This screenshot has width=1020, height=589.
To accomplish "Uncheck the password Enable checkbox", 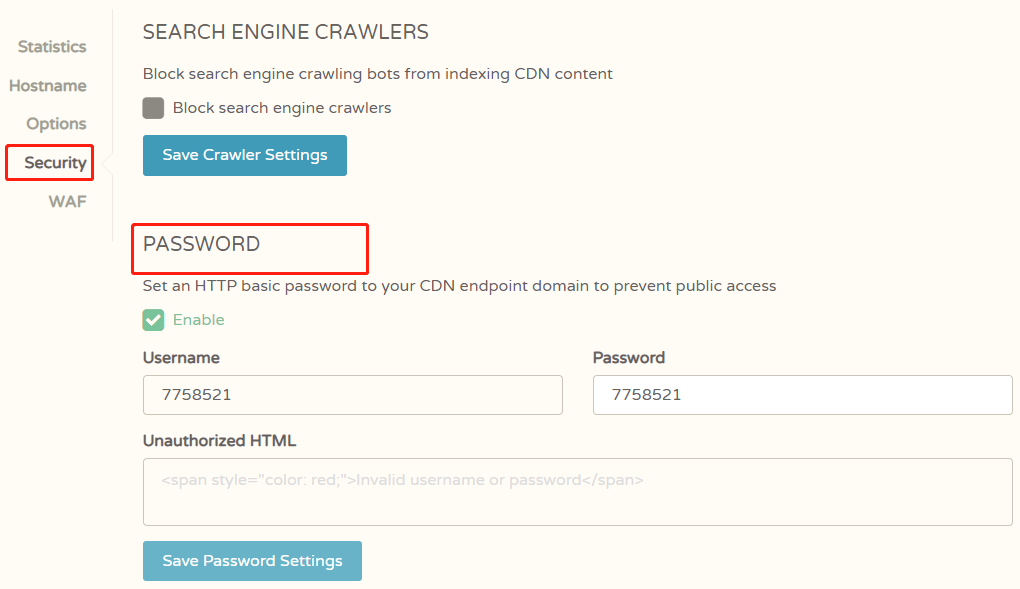I will [153, 320].
